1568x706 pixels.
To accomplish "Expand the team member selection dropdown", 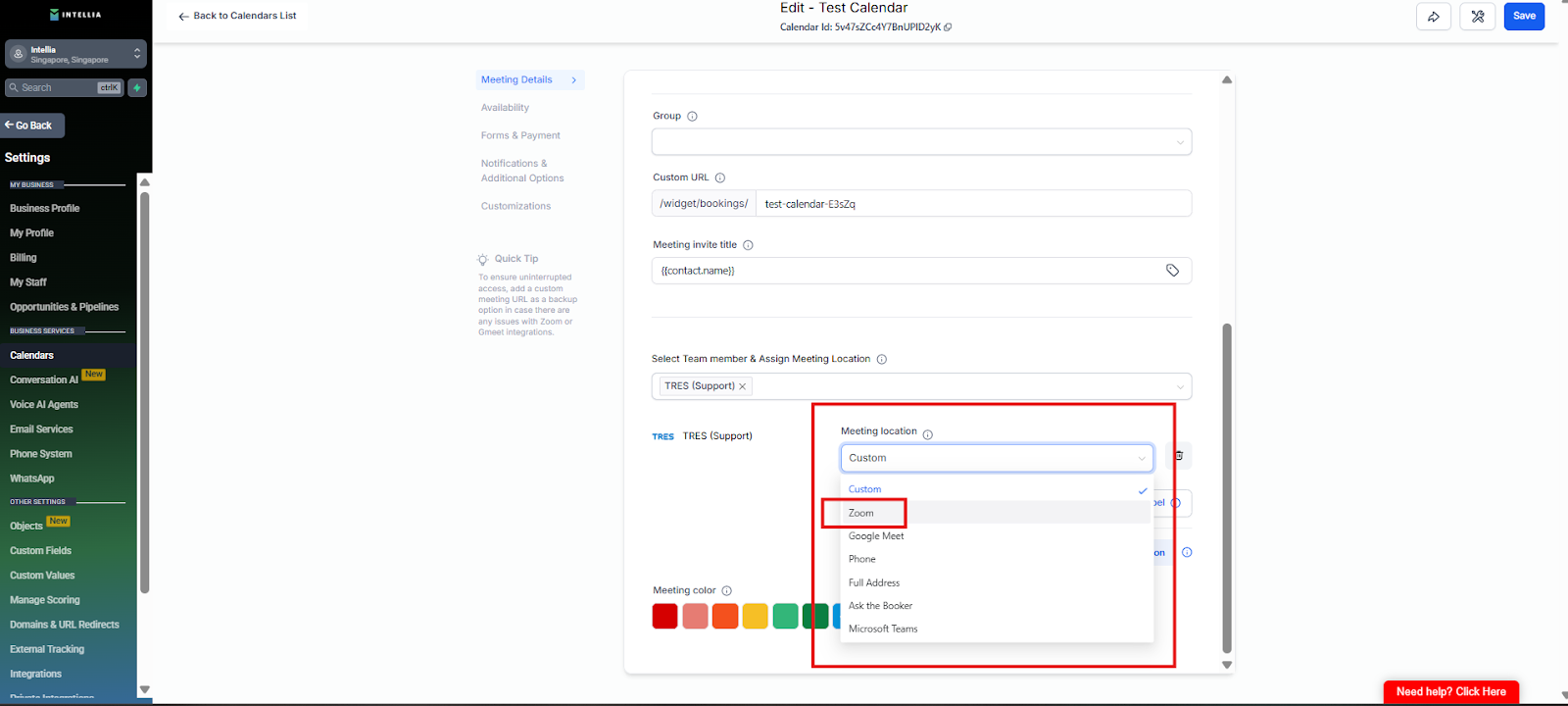I will (x=1180, y=386).
